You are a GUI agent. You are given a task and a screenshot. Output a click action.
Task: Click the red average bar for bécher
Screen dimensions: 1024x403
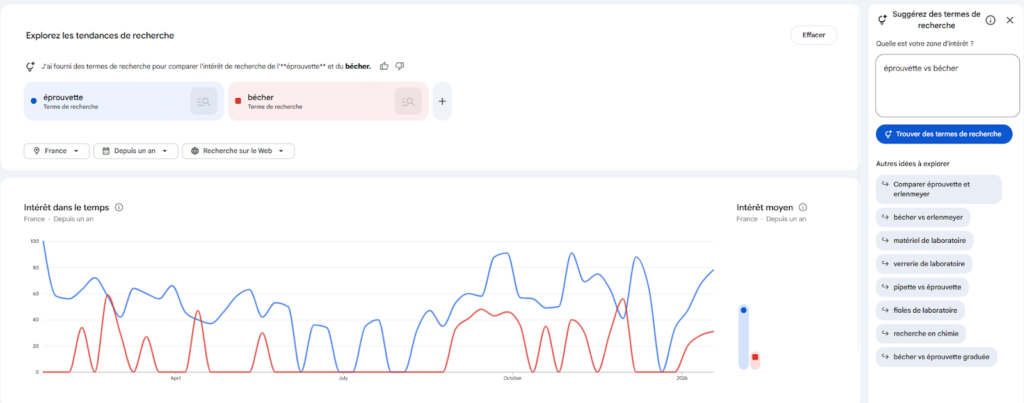point(755,360)
